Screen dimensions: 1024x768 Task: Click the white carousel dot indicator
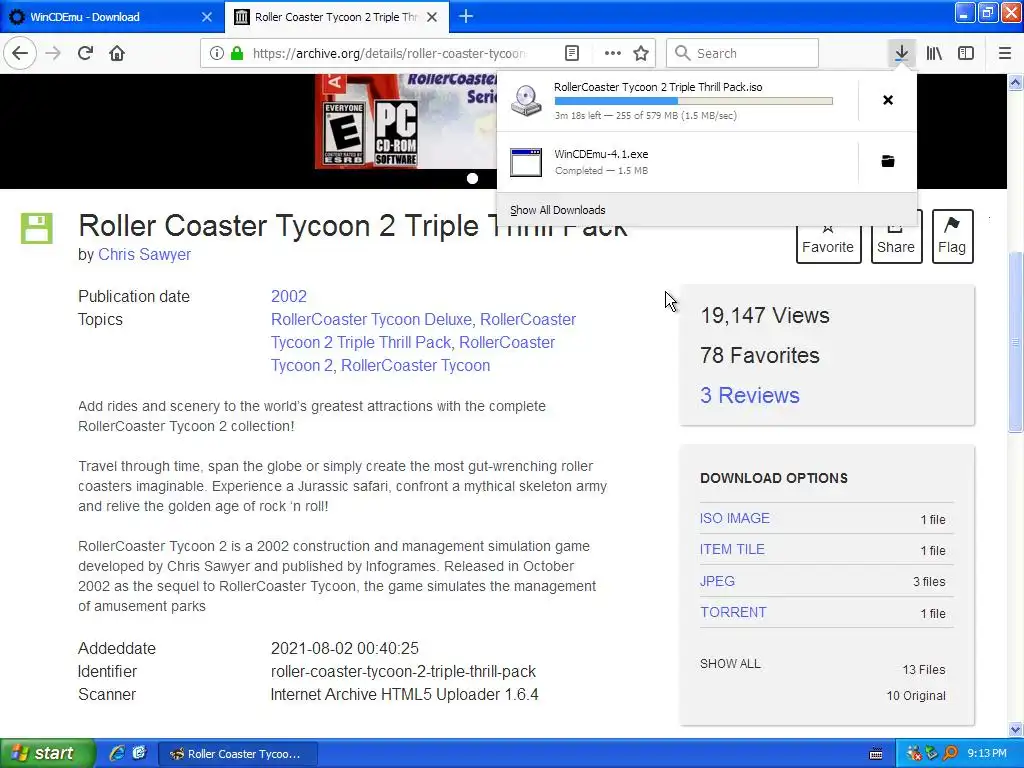(x=472, y=178)
